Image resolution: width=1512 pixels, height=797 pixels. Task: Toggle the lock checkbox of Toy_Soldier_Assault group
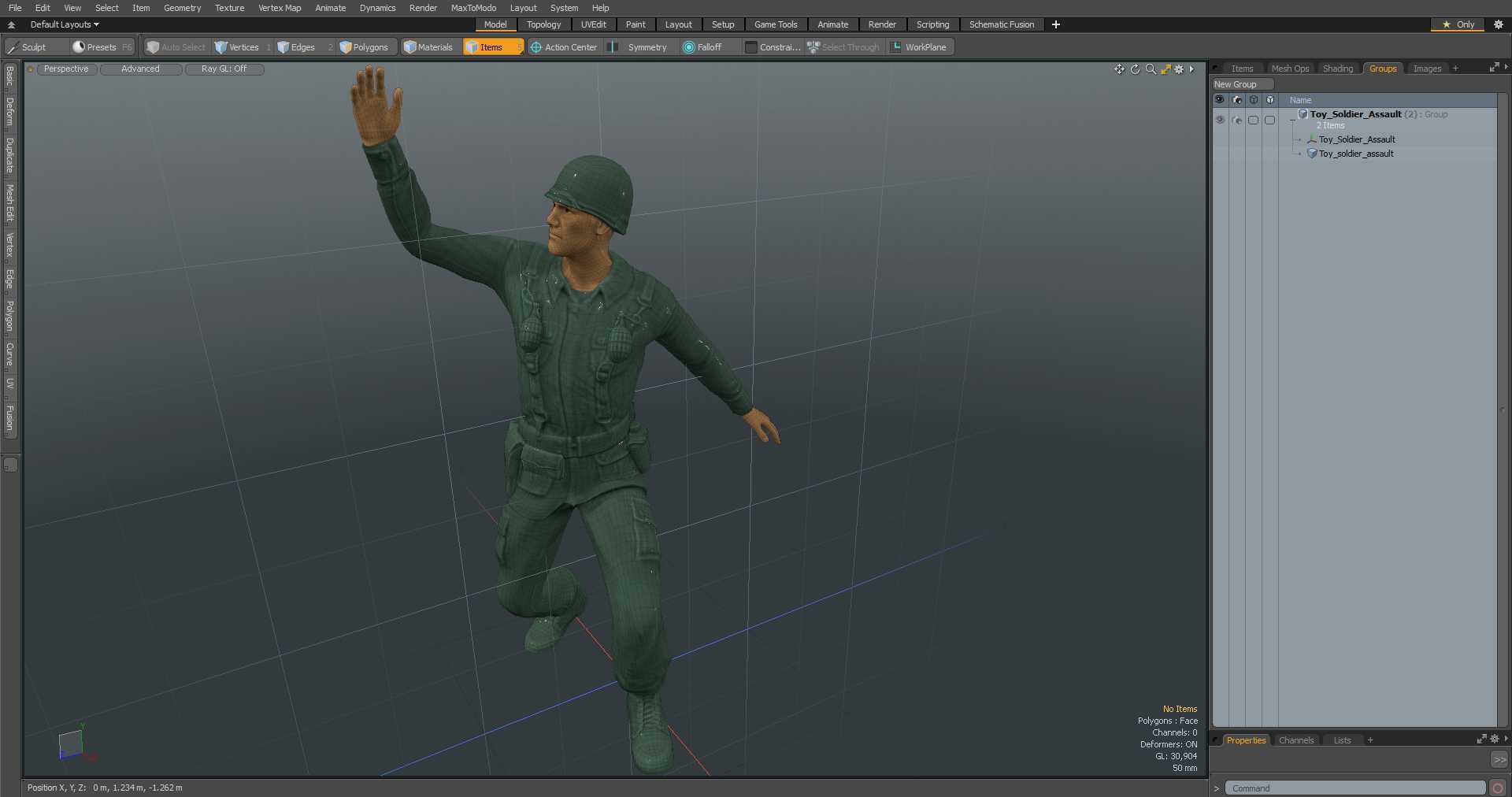pyautogui.click(x=1253, y=120)
